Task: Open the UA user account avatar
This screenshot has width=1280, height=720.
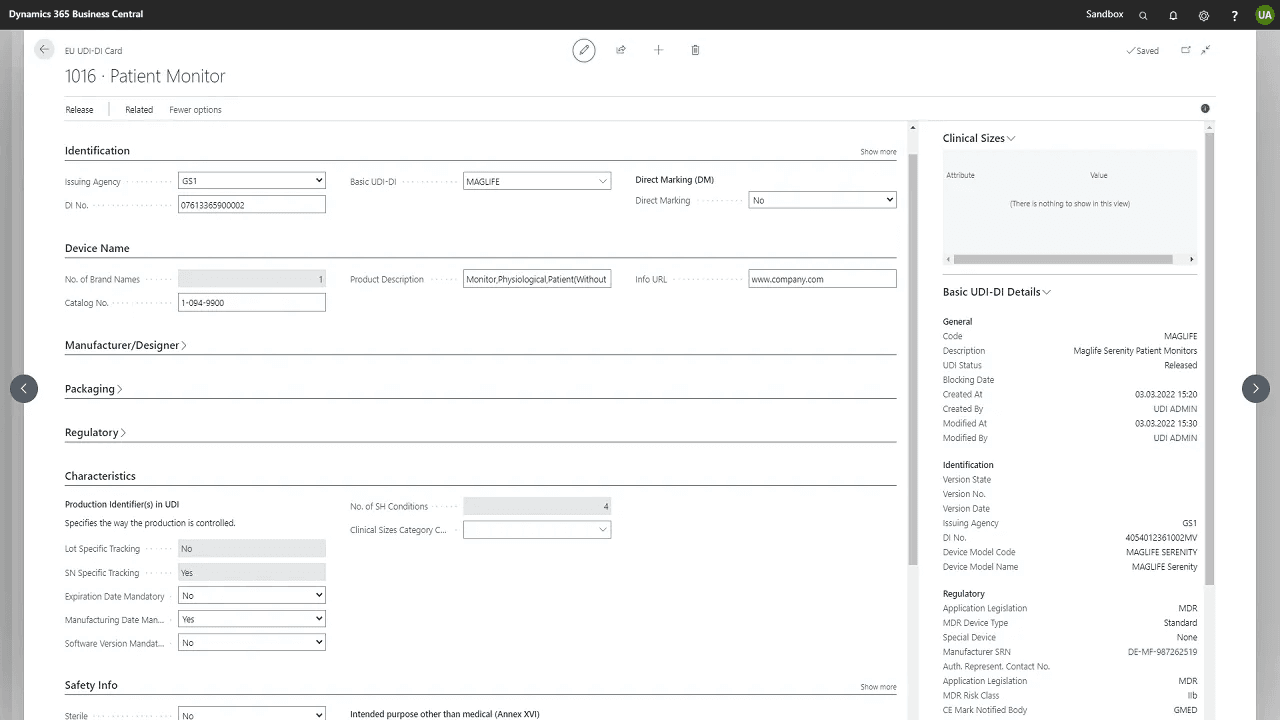Action: coord(1264,15)
